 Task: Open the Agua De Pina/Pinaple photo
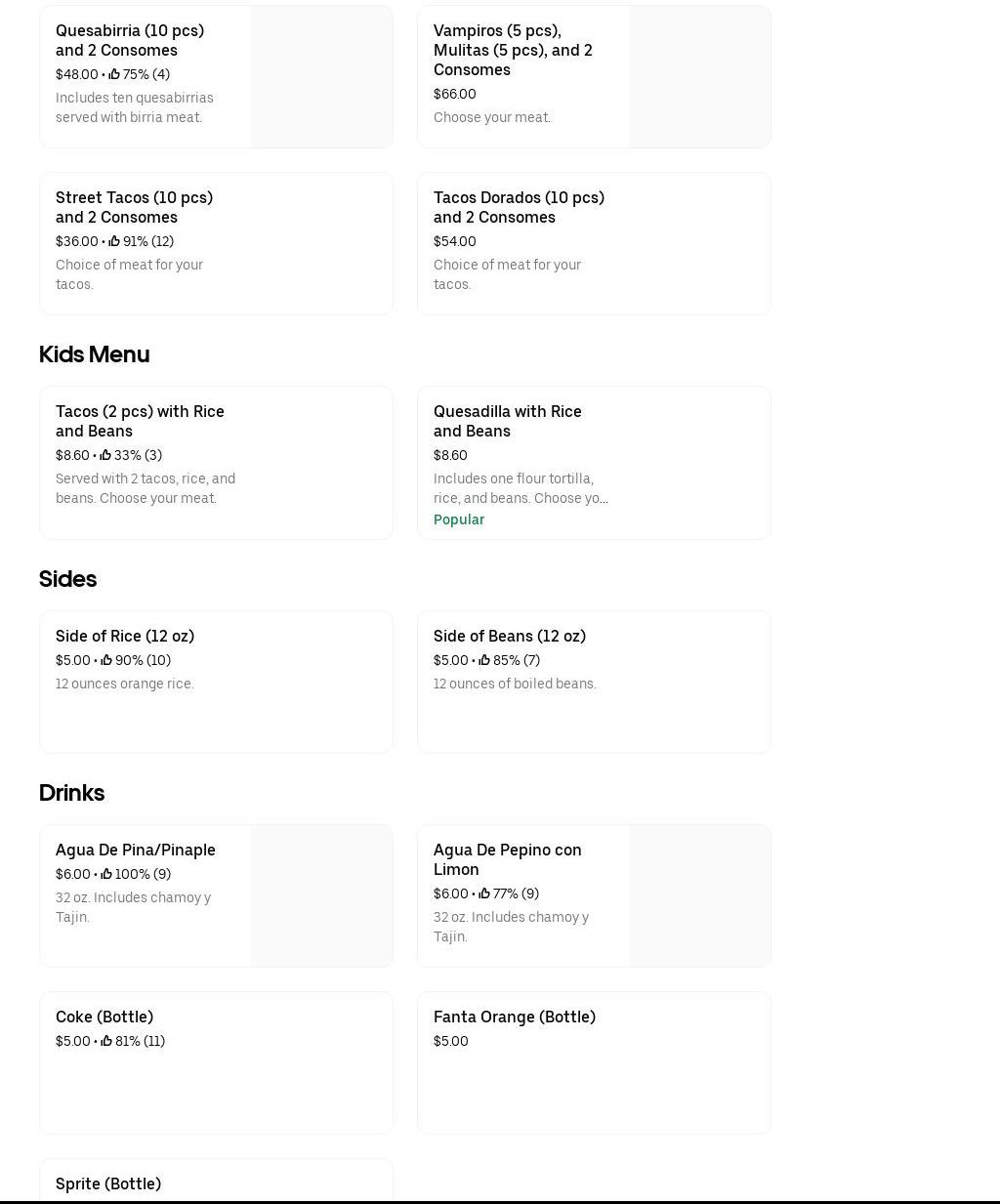[x=321, y=896]
